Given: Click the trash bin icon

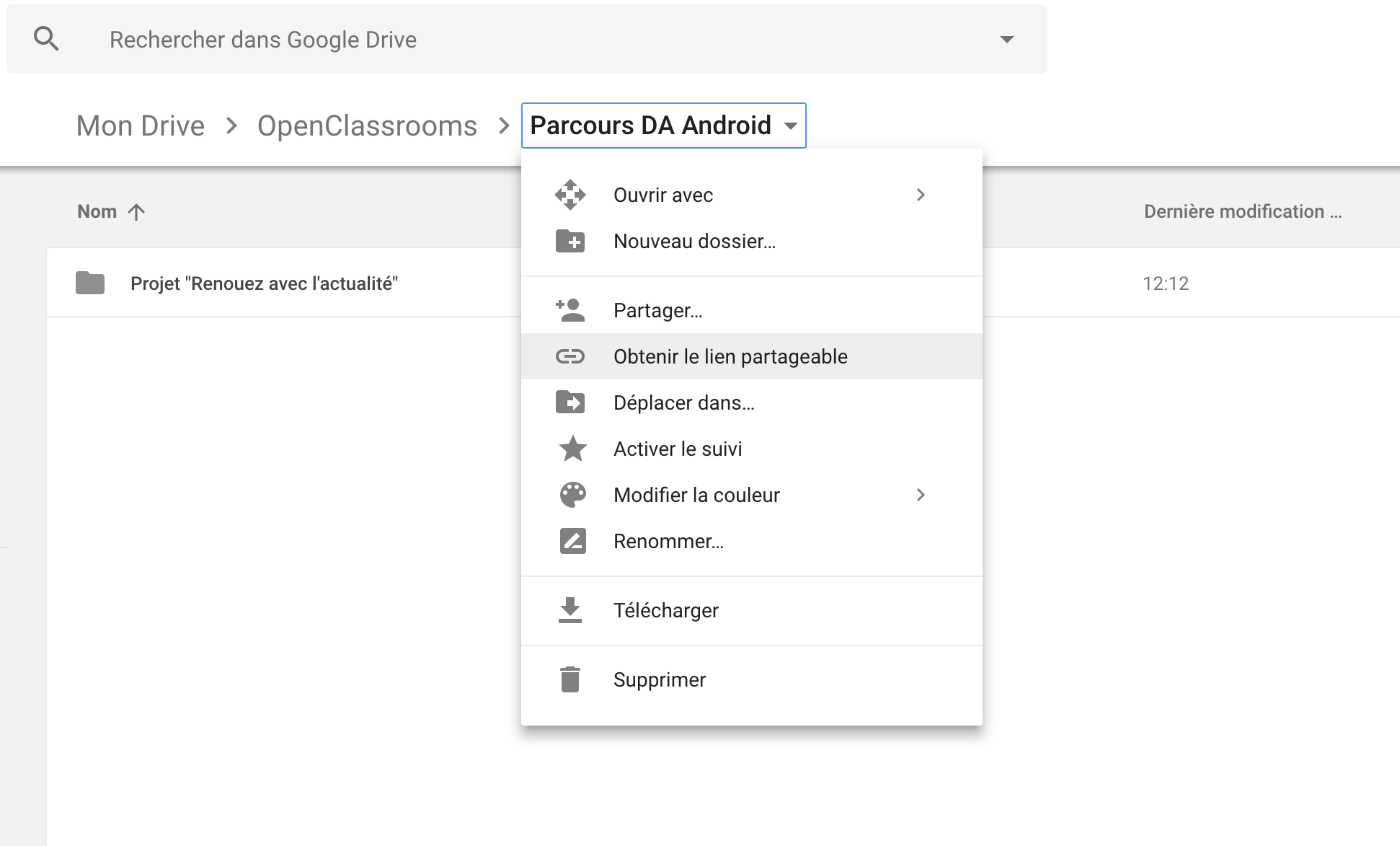Looking at the screenshot, I should pyautogui.click(x=570, y=679).
